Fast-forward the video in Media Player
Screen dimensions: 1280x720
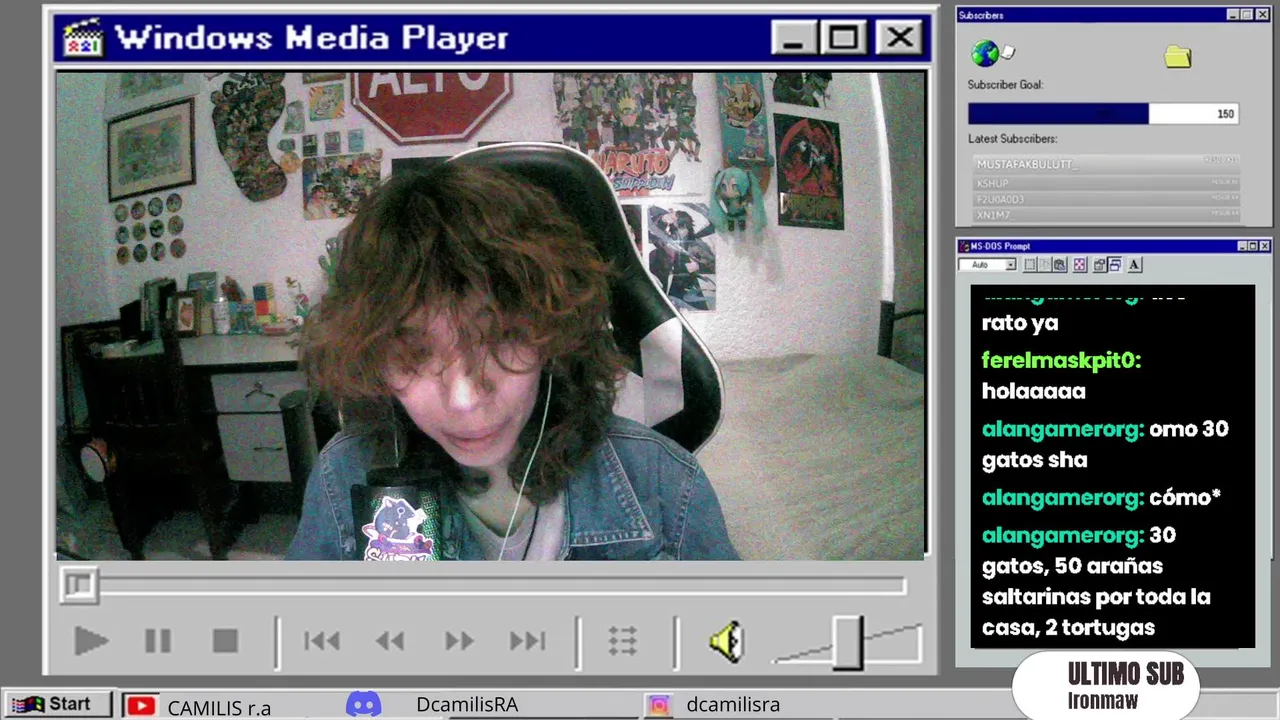tap(459, 641)
